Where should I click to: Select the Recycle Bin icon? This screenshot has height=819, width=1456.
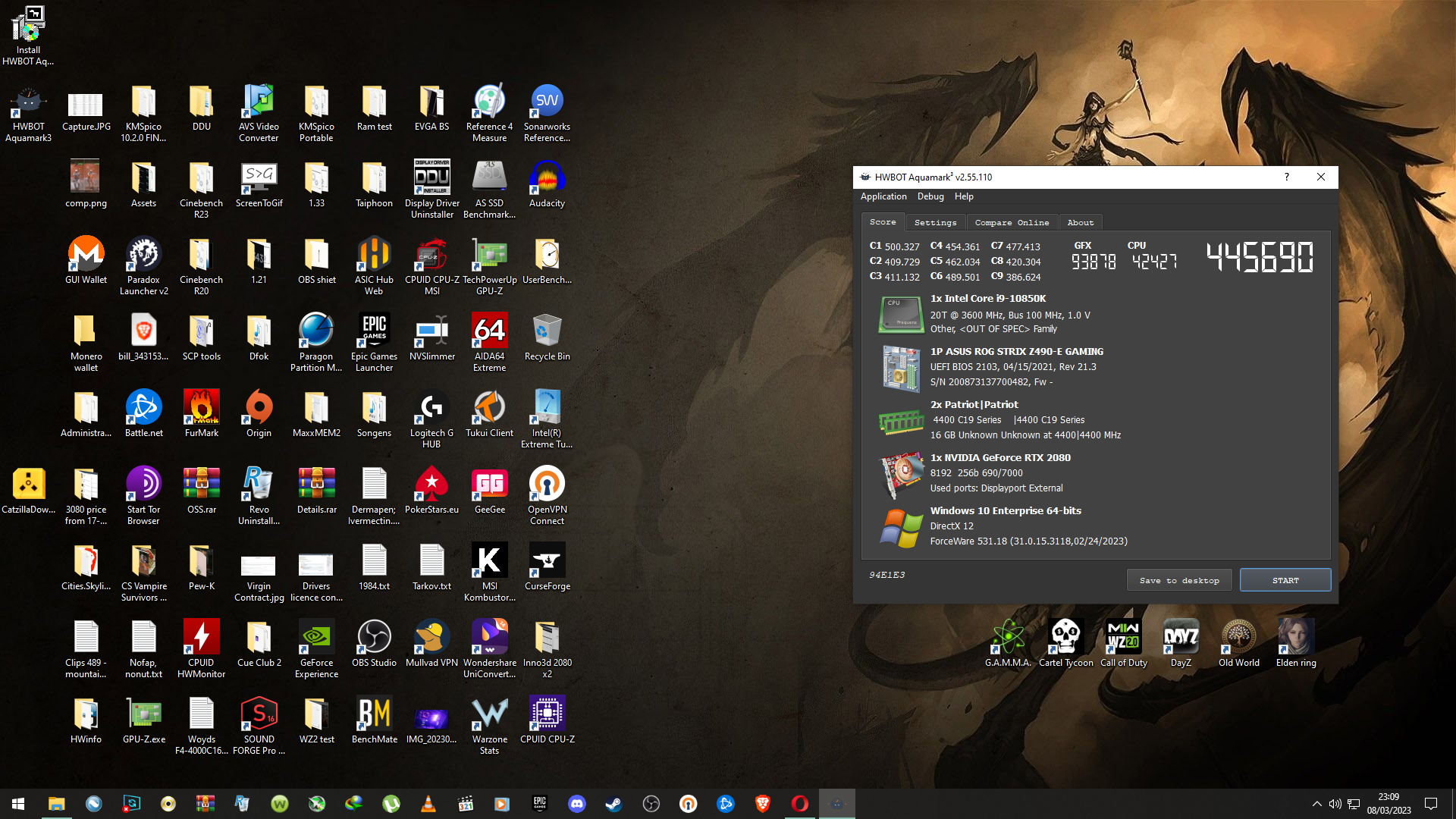point(547,338)
